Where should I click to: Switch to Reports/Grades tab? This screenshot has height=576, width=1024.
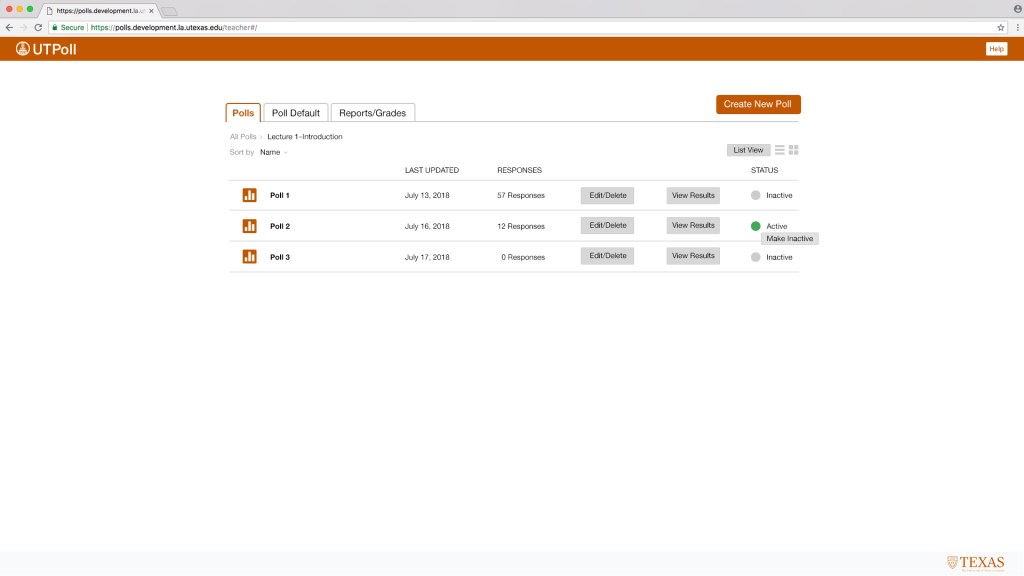372,113
